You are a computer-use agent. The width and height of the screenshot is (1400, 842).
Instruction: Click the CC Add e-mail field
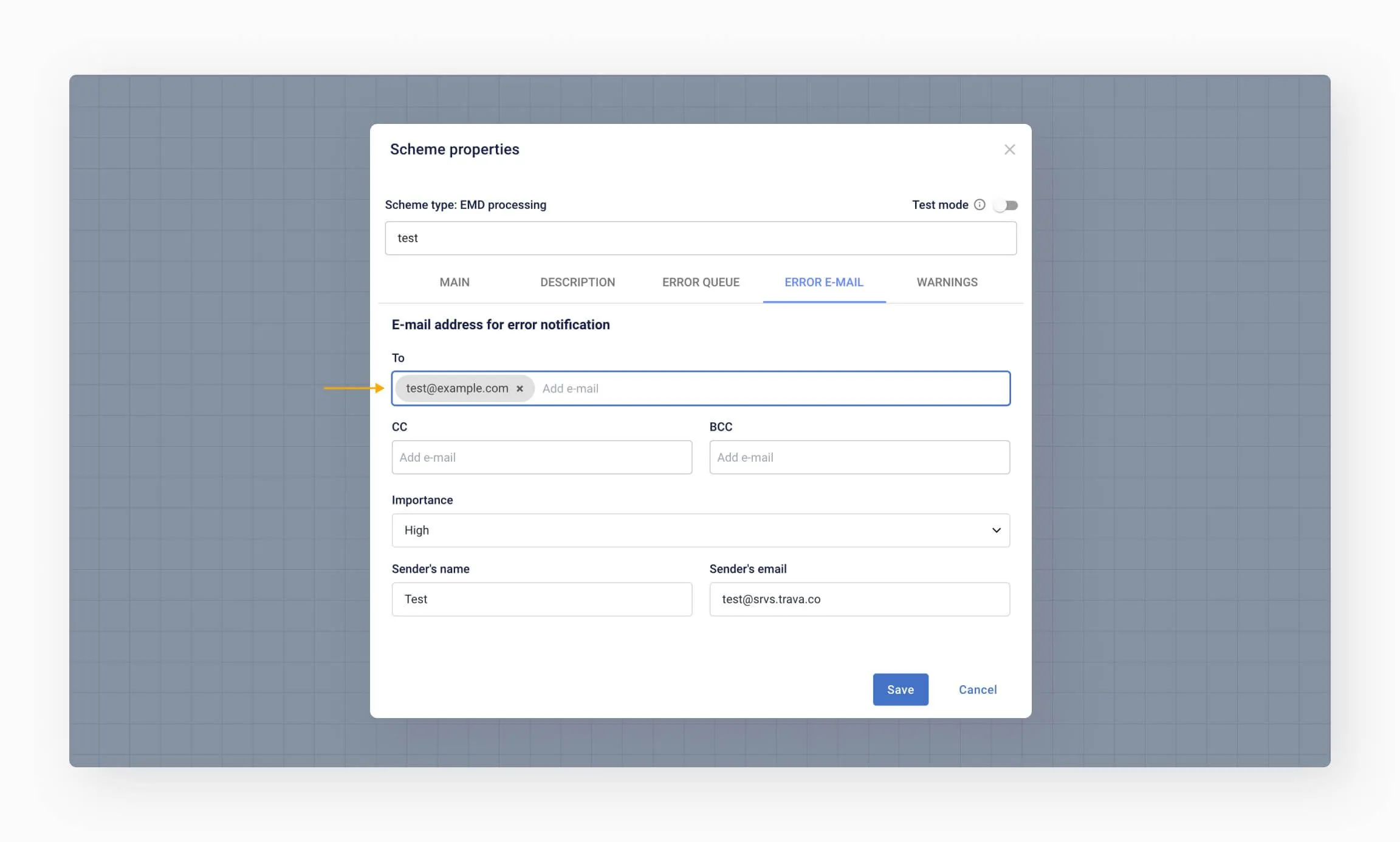click(x=541, y=457)
